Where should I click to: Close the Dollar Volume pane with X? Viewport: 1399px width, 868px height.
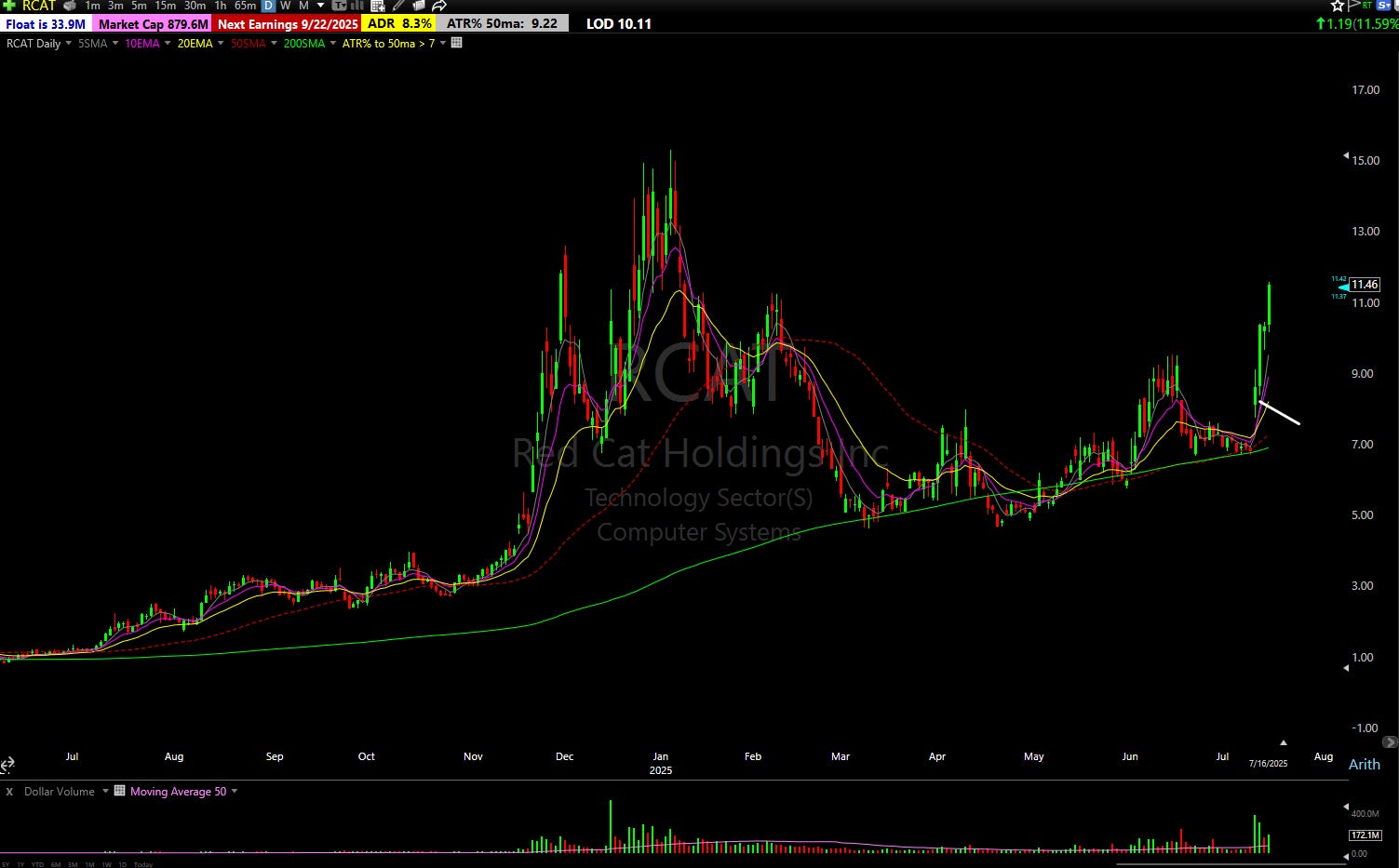[x=9, y=792]
